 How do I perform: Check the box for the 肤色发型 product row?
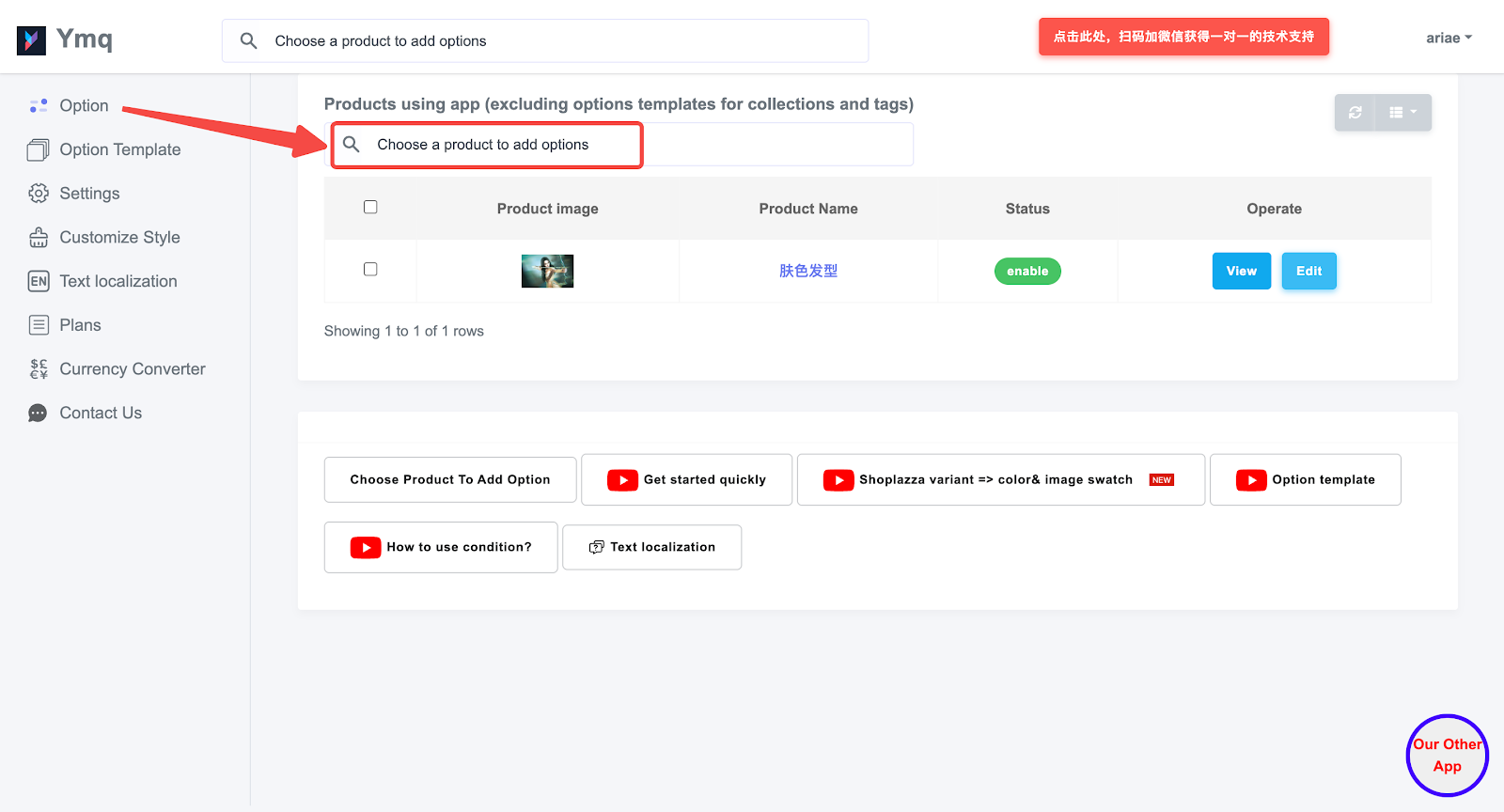click(370, 270)
